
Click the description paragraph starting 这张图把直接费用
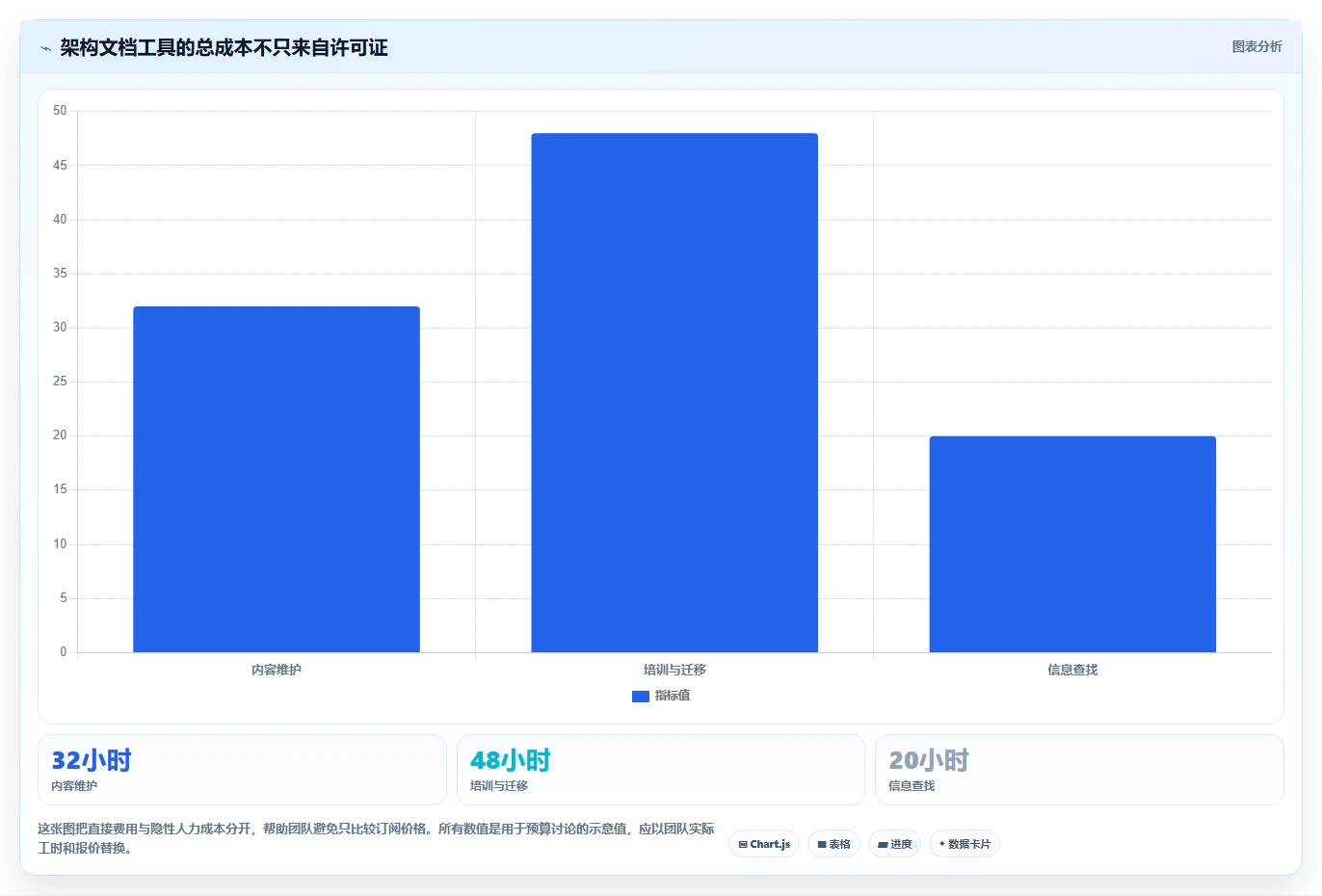click(377, 838)
